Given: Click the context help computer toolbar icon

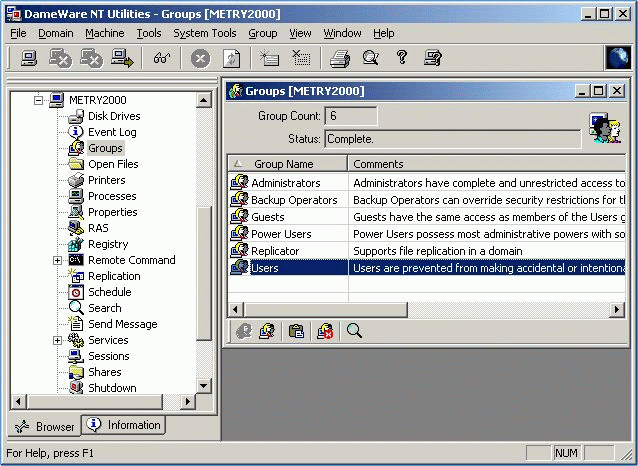Looking at the screenshot, I should click(x=433, y=58).
